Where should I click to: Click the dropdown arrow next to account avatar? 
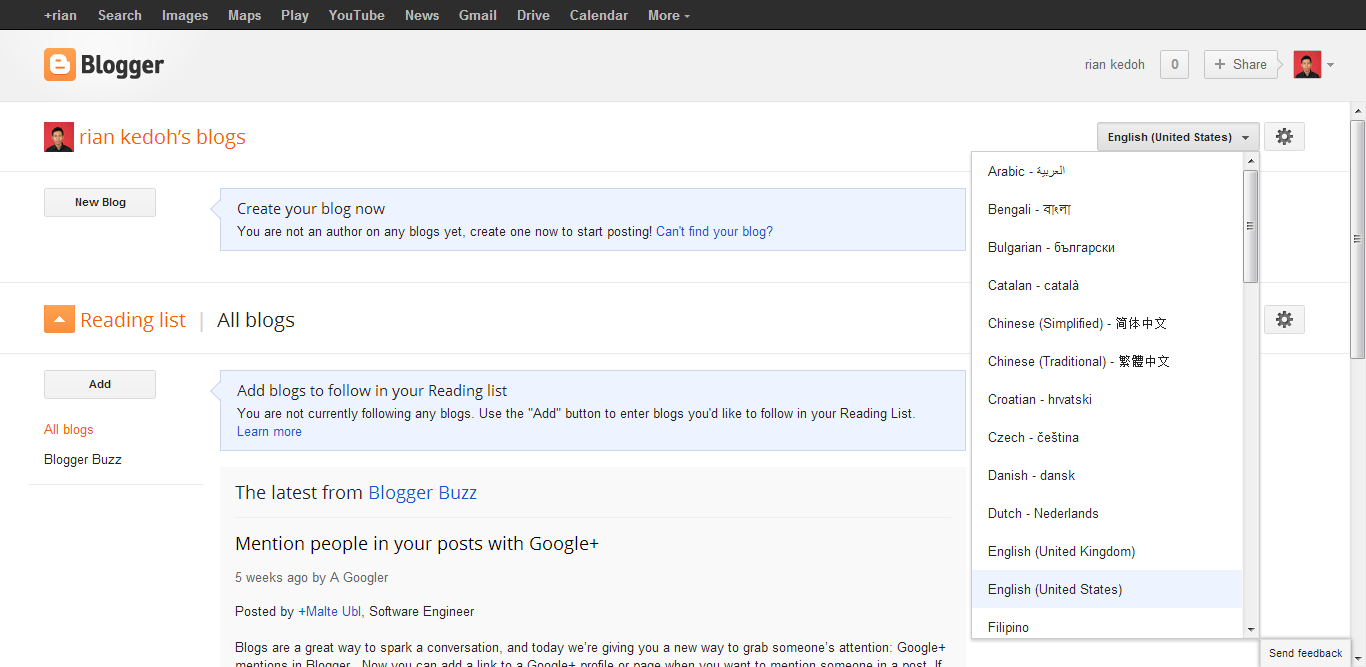[1330, 66]
